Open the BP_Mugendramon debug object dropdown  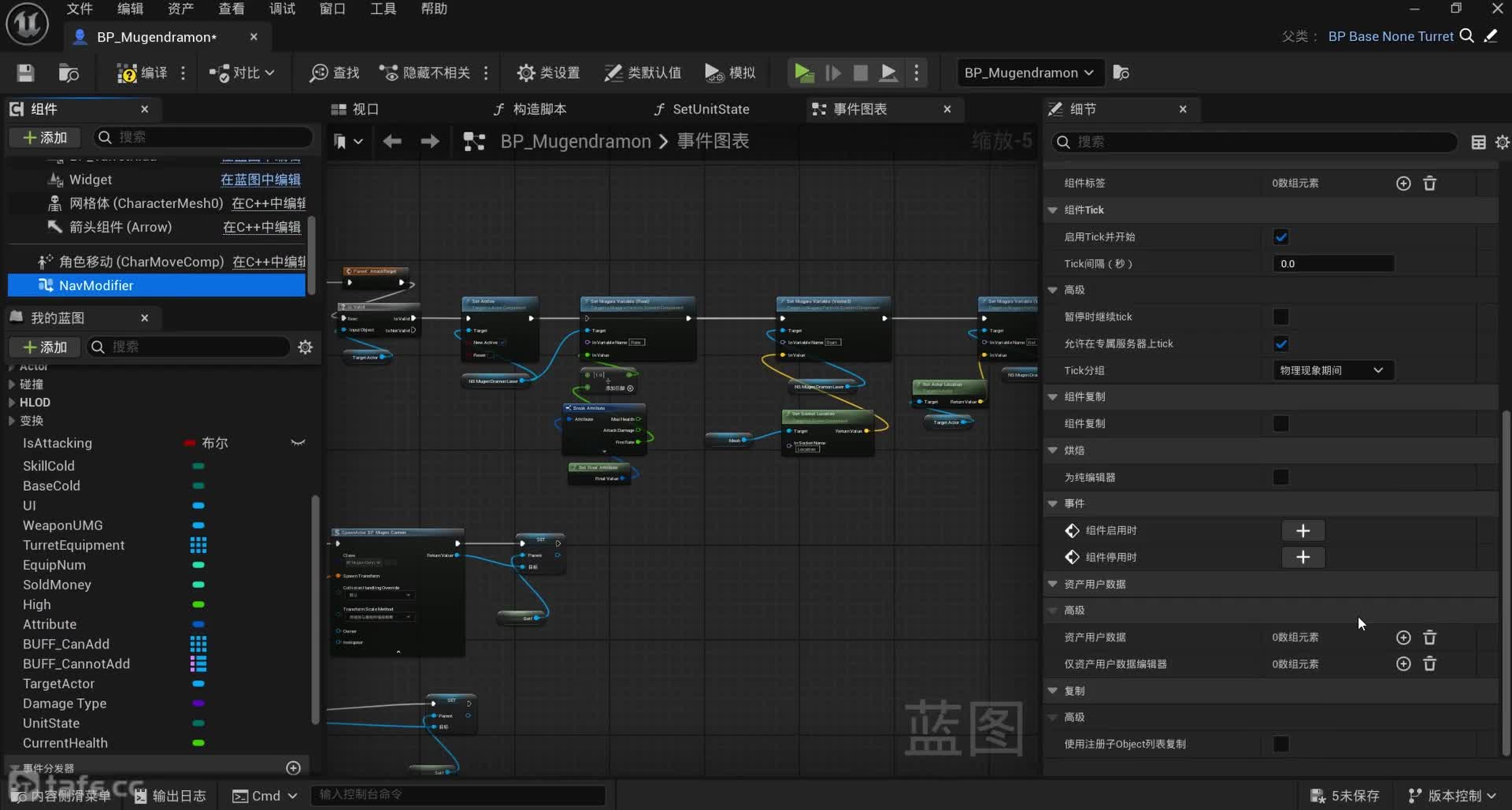click(x=1028, y=73)
